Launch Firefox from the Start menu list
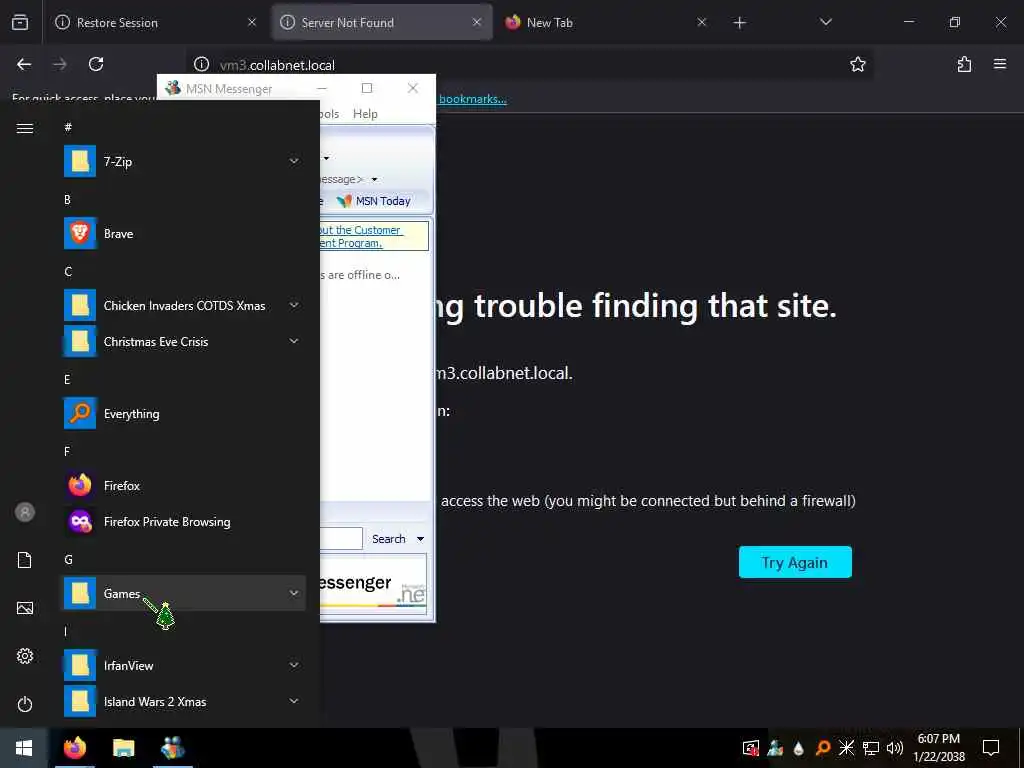1024x768 pixels. tap(184, 485)
